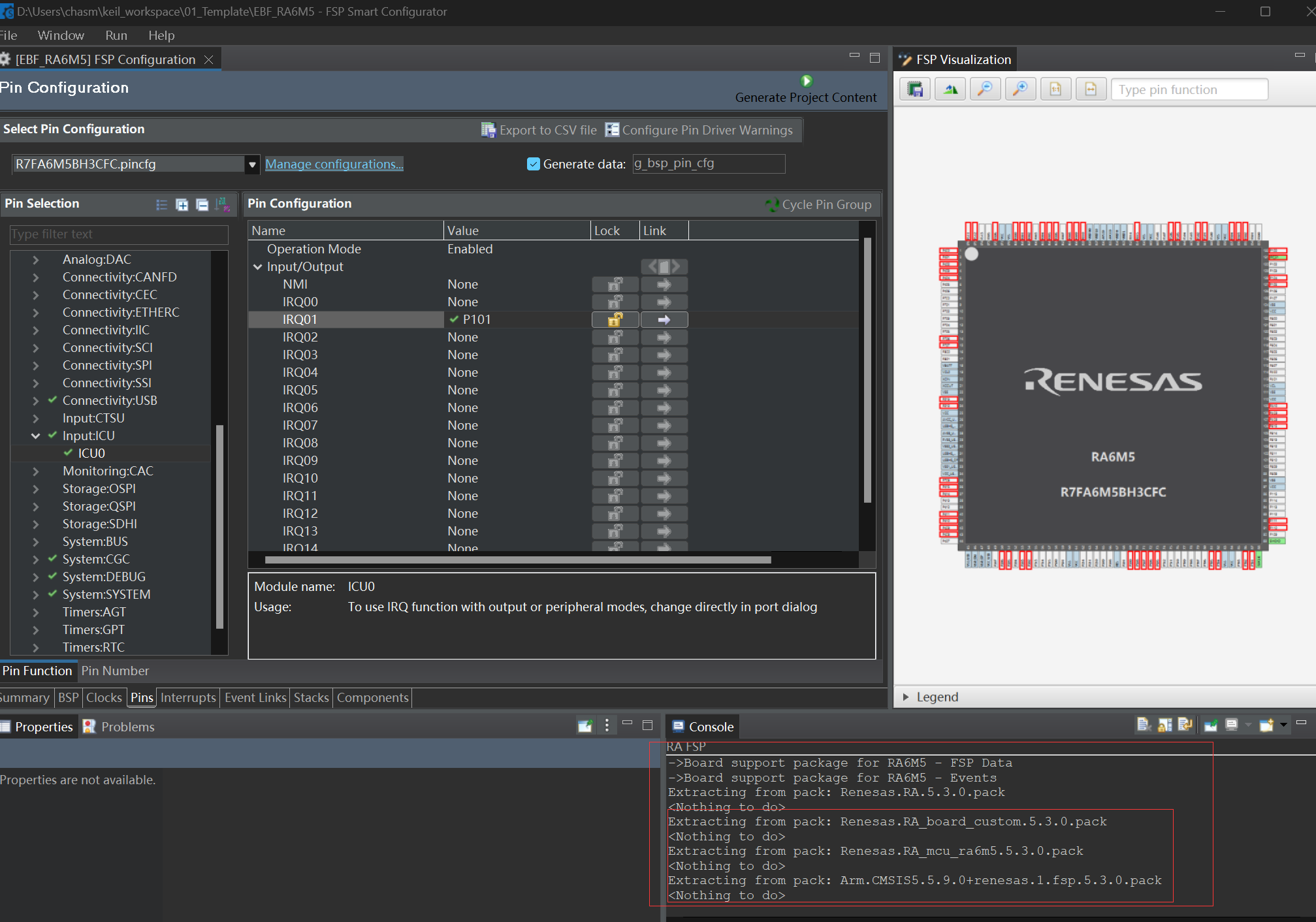Viewport: 1316px width, 922px height.
Task: Click the Pin Configuration table horizontal scrollbar
Action: coord(518,560)
